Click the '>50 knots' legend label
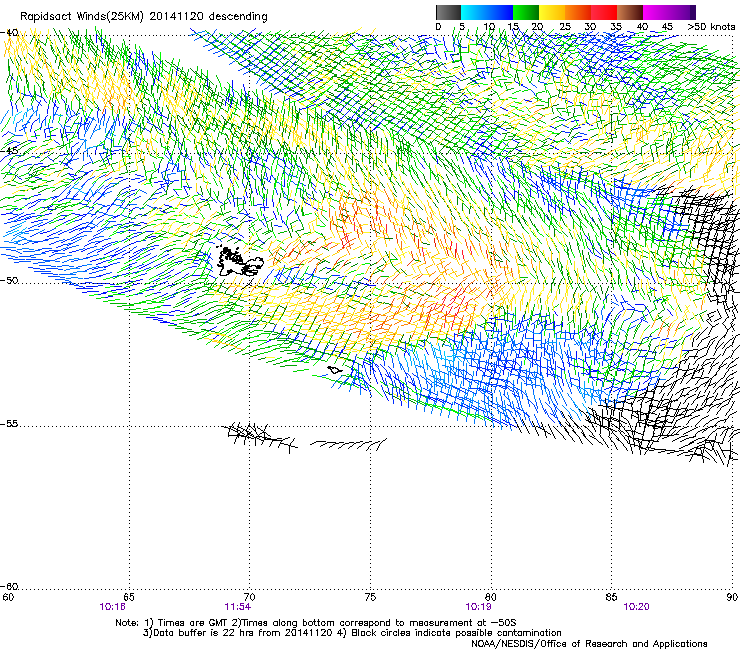 pos(711,27)
